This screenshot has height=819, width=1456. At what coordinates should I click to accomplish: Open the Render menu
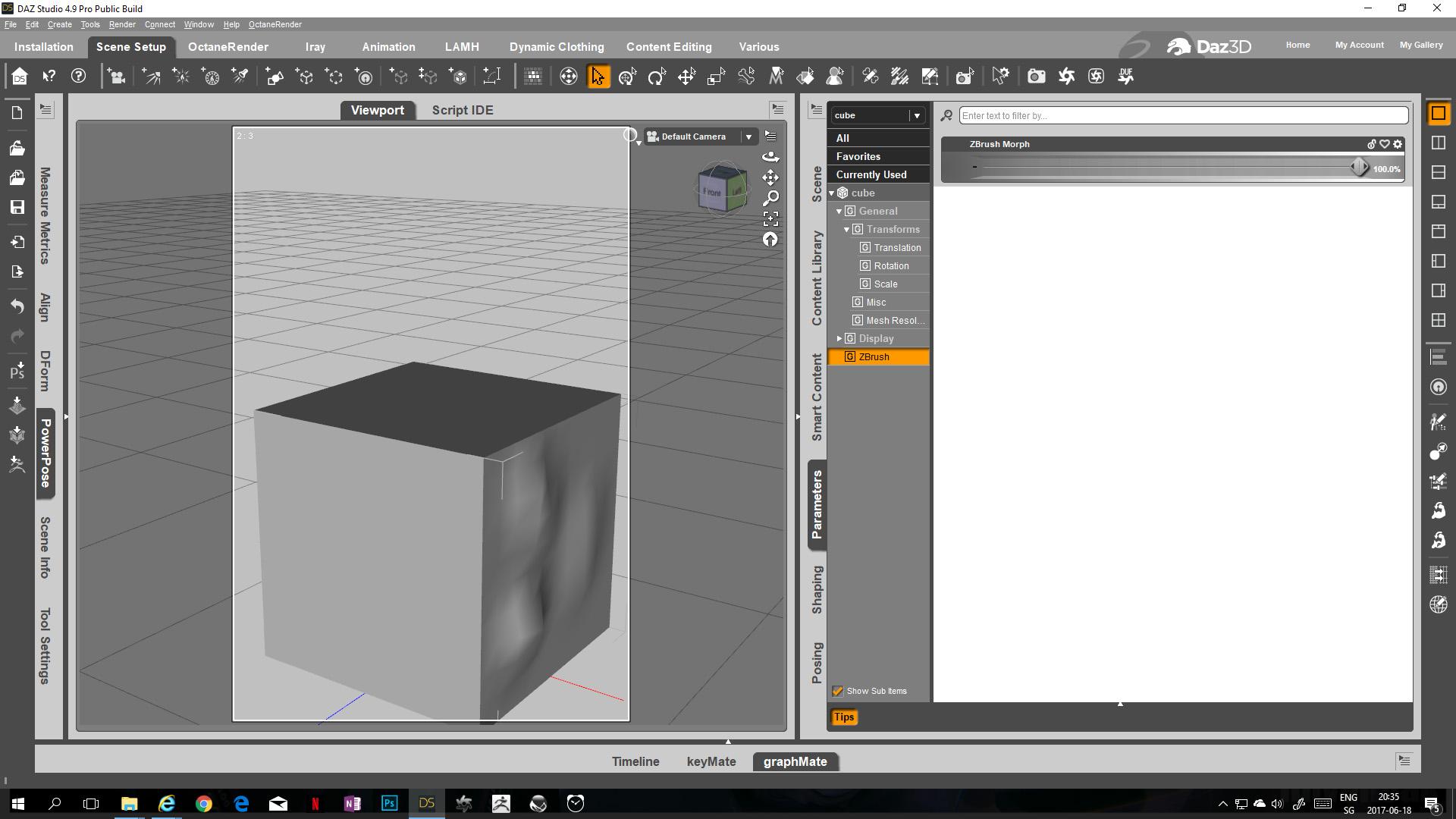click(x=121, y=24)
